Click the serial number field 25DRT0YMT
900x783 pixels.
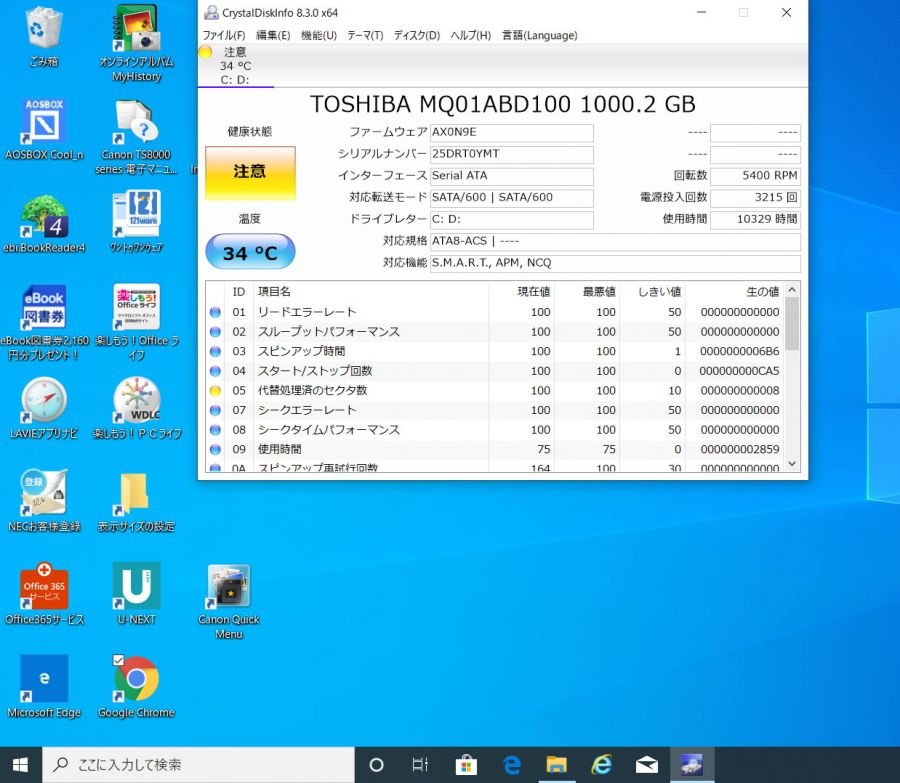click(x=511, y=154)
